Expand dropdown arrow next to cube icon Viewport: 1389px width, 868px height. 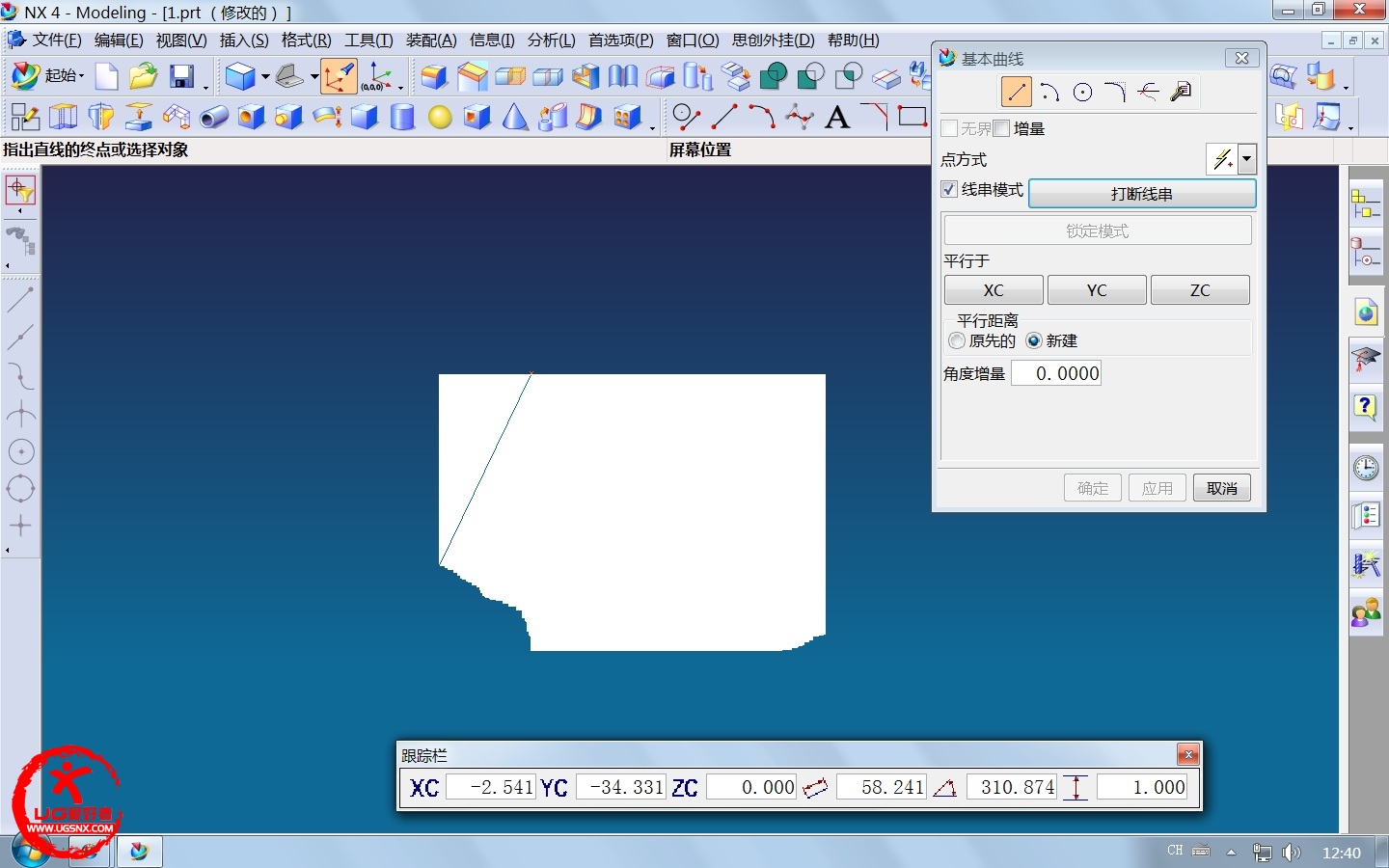[x=265, y=76]
